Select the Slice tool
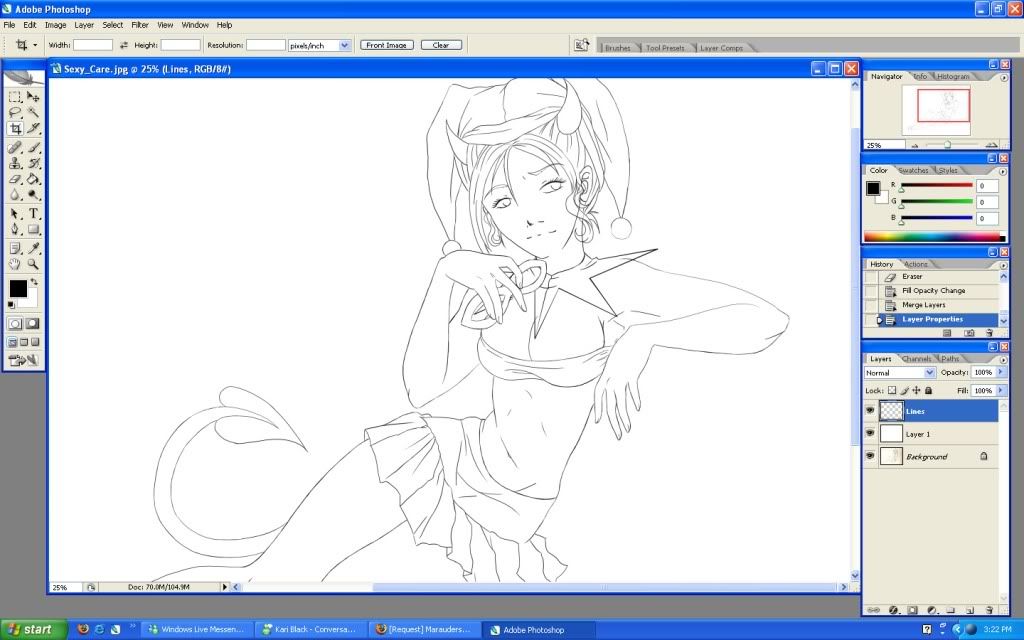The height and width of the screenshot is (640, 1024). pyautogui.click(x=33, y=129)
